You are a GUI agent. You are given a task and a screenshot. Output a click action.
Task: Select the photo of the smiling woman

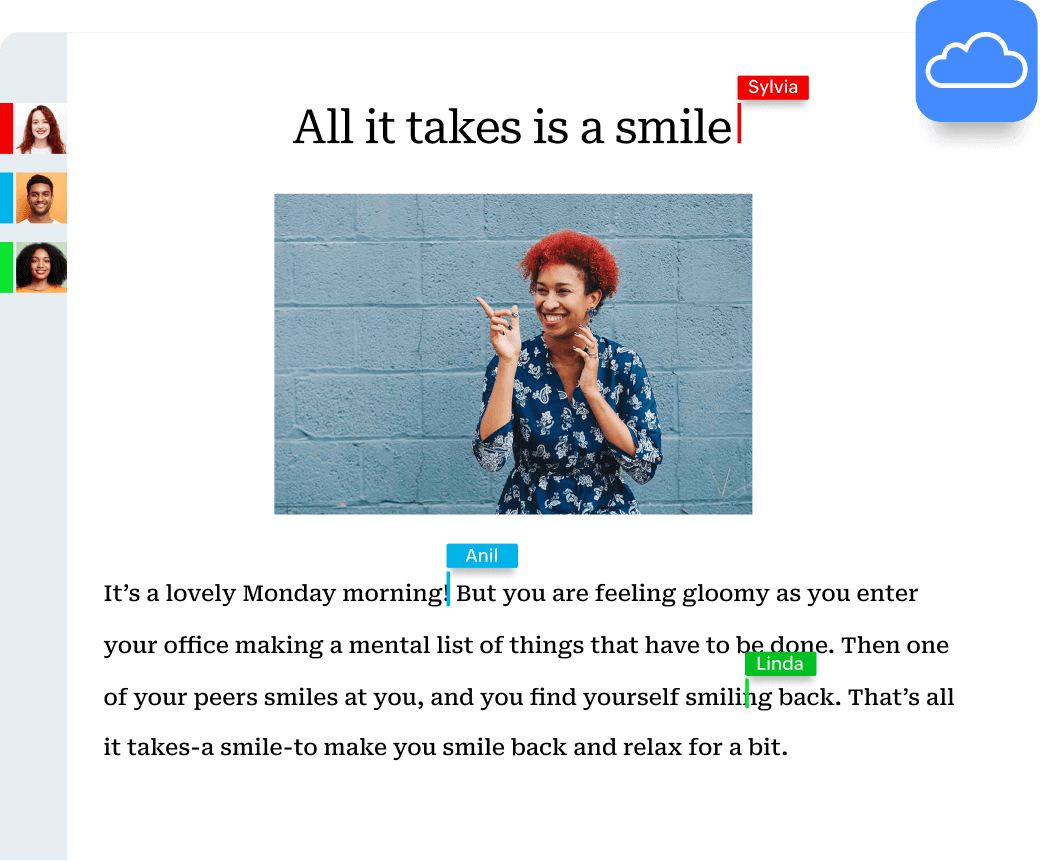(x=513, y=354)
